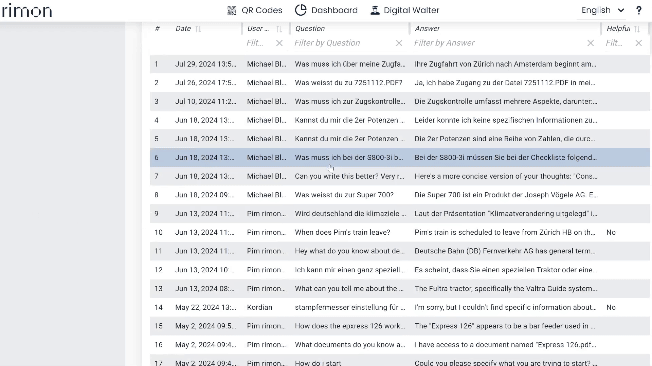Click the Answer column header

(427, 29)
